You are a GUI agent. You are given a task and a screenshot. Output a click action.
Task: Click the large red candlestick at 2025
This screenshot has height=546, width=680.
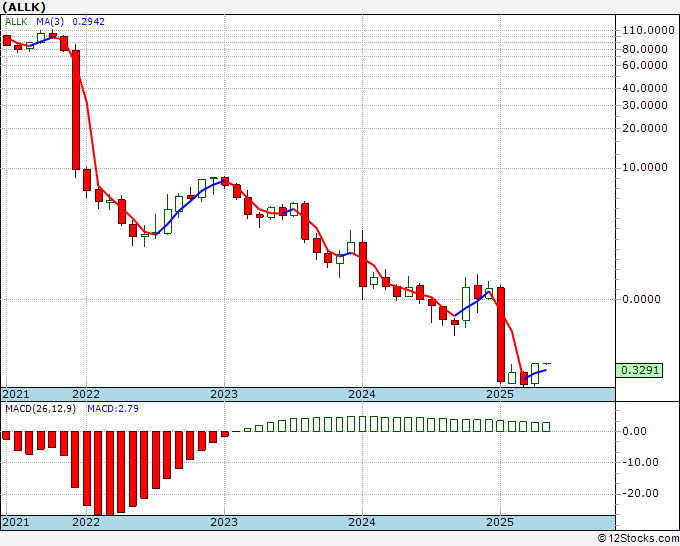501,334
